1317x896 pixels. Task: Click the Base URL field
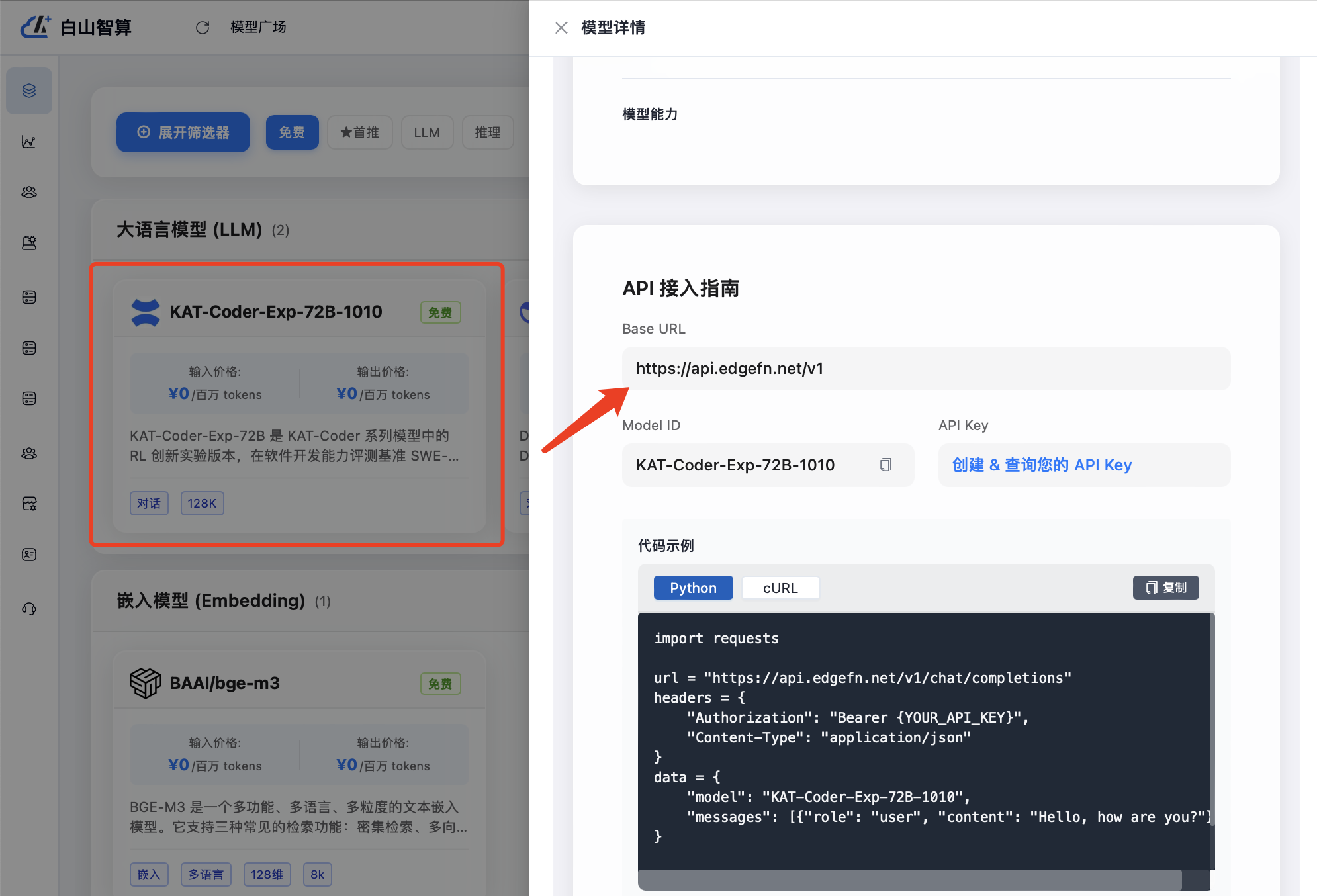pyautogui.click(x=926, y=369)
